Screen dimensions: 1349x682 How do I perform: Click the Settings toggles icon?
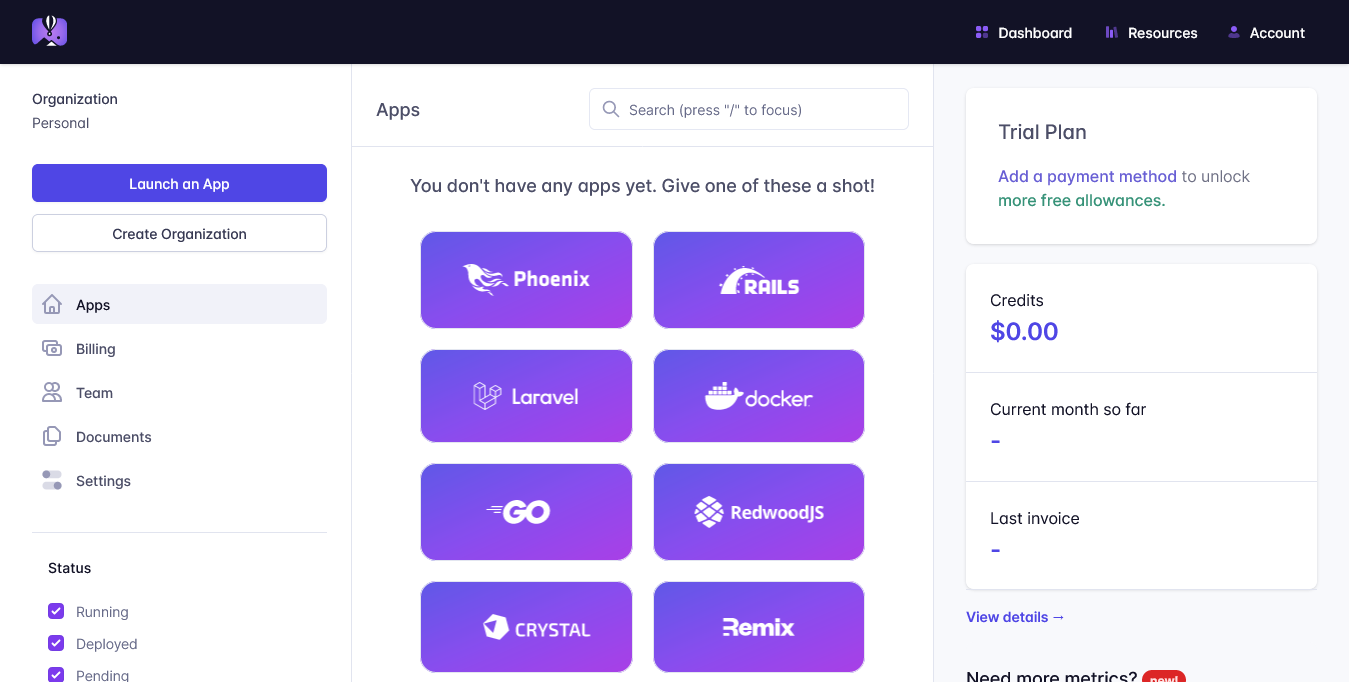tap(52, 480)
